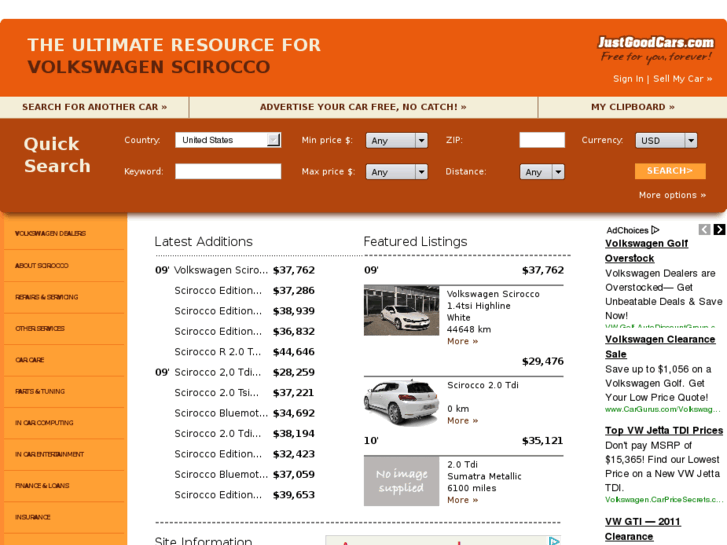Open Top VW Jetta TDI Prices ad
Image resolution: width=727 pixels, height=545 pixels.
[663, 430]
